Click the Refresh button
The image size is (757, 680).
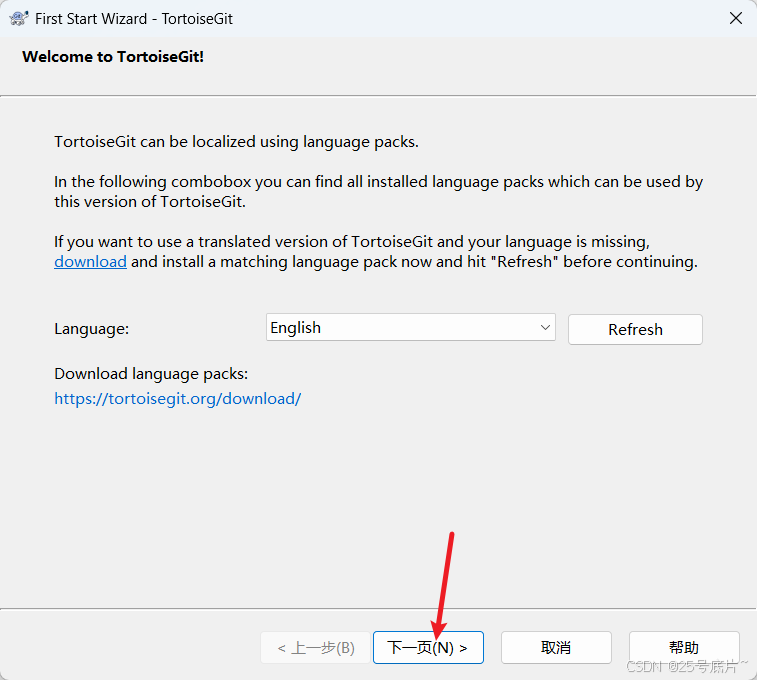(x=635, y=329)
